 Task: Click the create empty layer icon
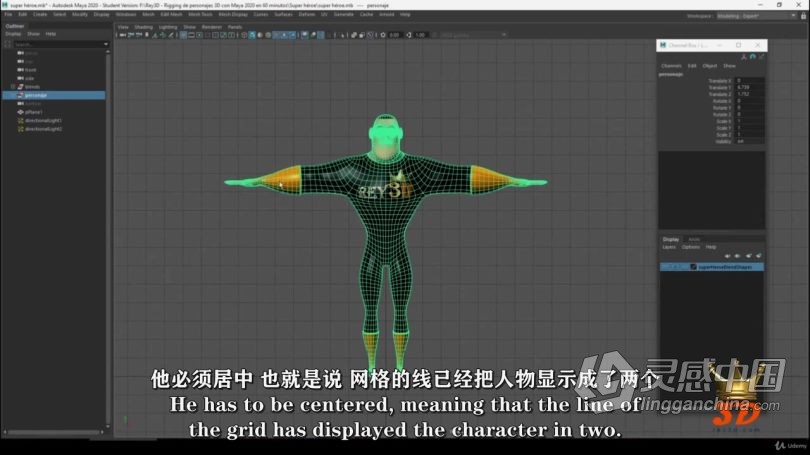click(x=749, y=256)
